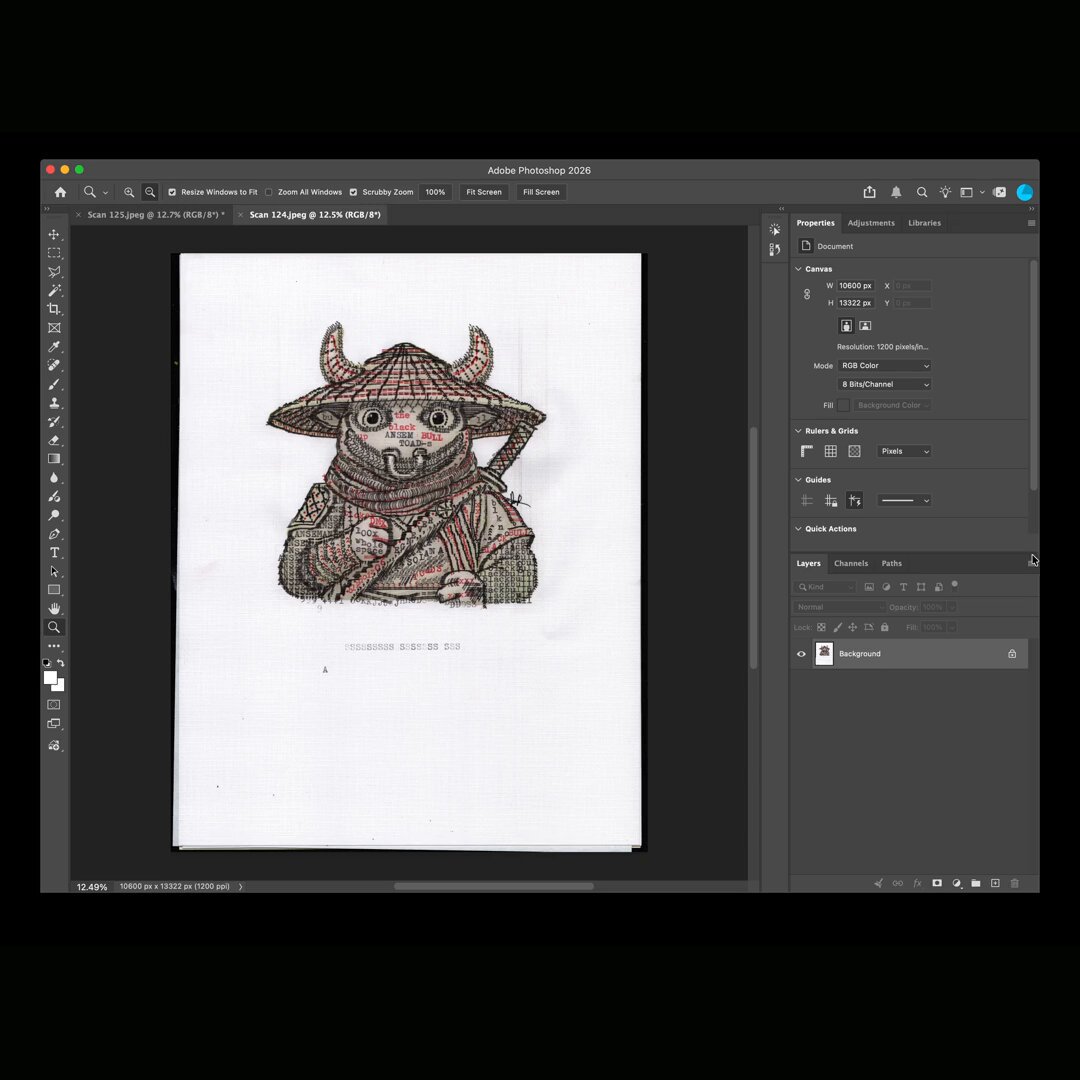The image size is (1080, 1080).
Task: Select the Eyedropper tool
Action: tap(54, 346)
